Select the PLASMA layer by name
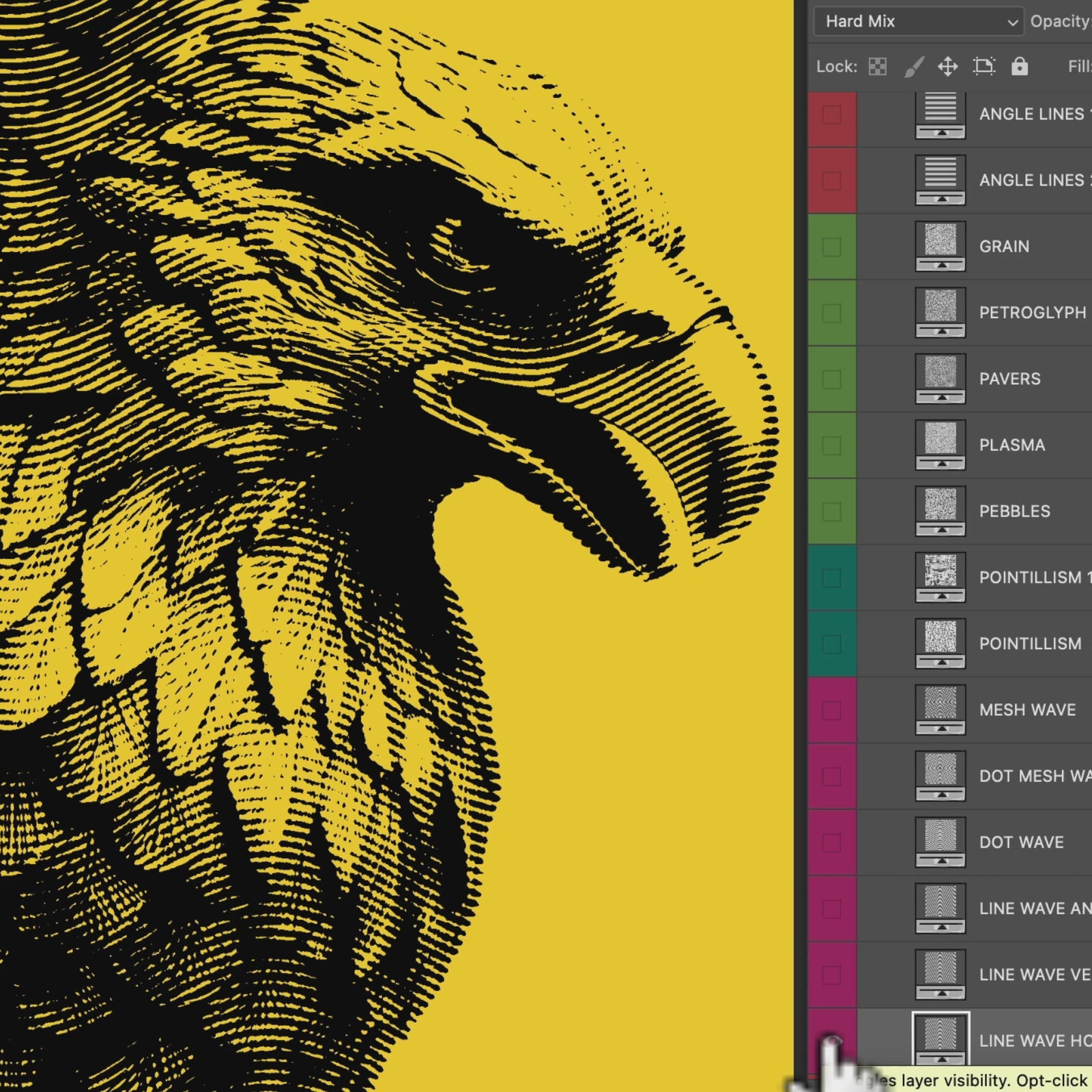This screenshot has width=1092, height=1092. (x=1011, y=445)
